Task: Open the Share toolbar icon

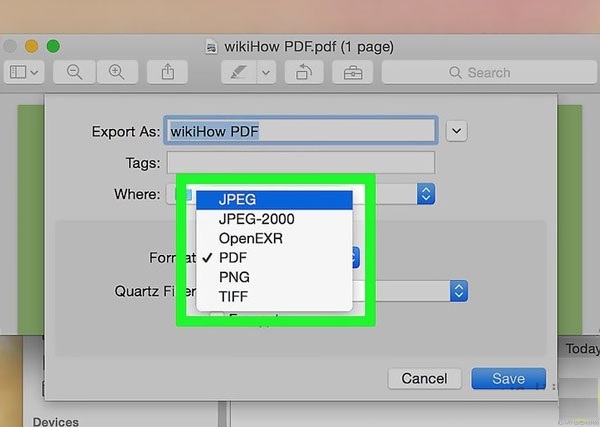Action: [167, 72]
